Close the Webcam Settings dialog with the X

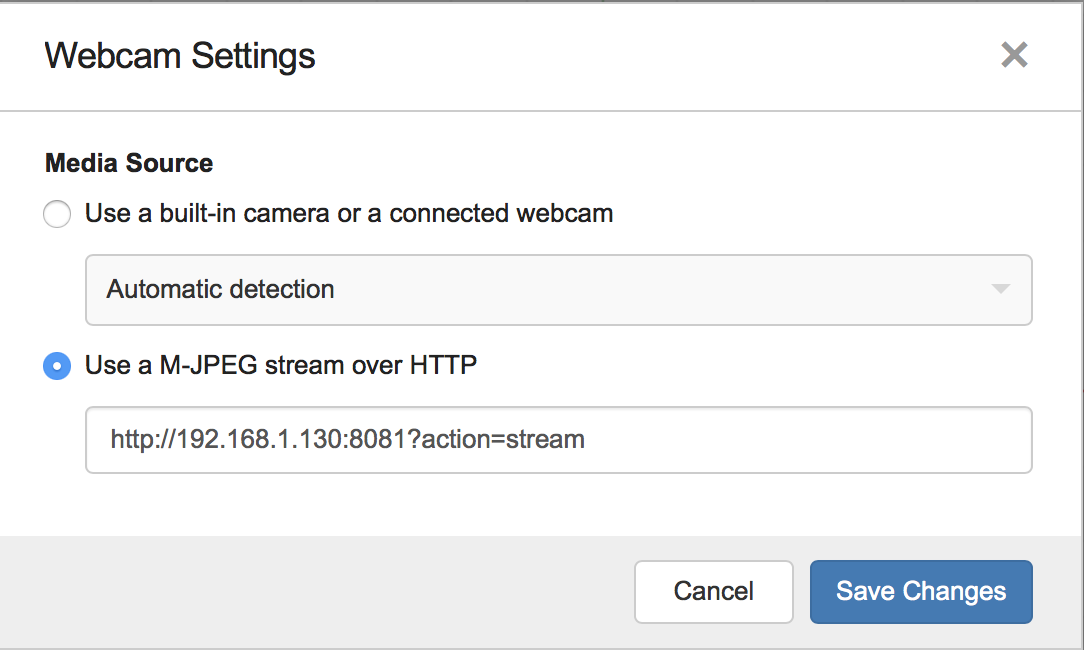(x=1014, y=55)
